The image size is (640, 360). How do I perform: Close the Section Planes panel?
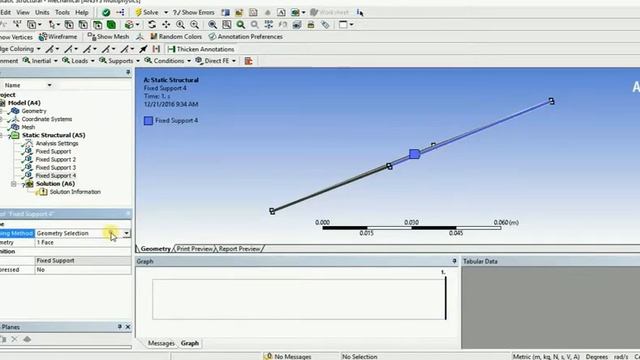(128, 327)
